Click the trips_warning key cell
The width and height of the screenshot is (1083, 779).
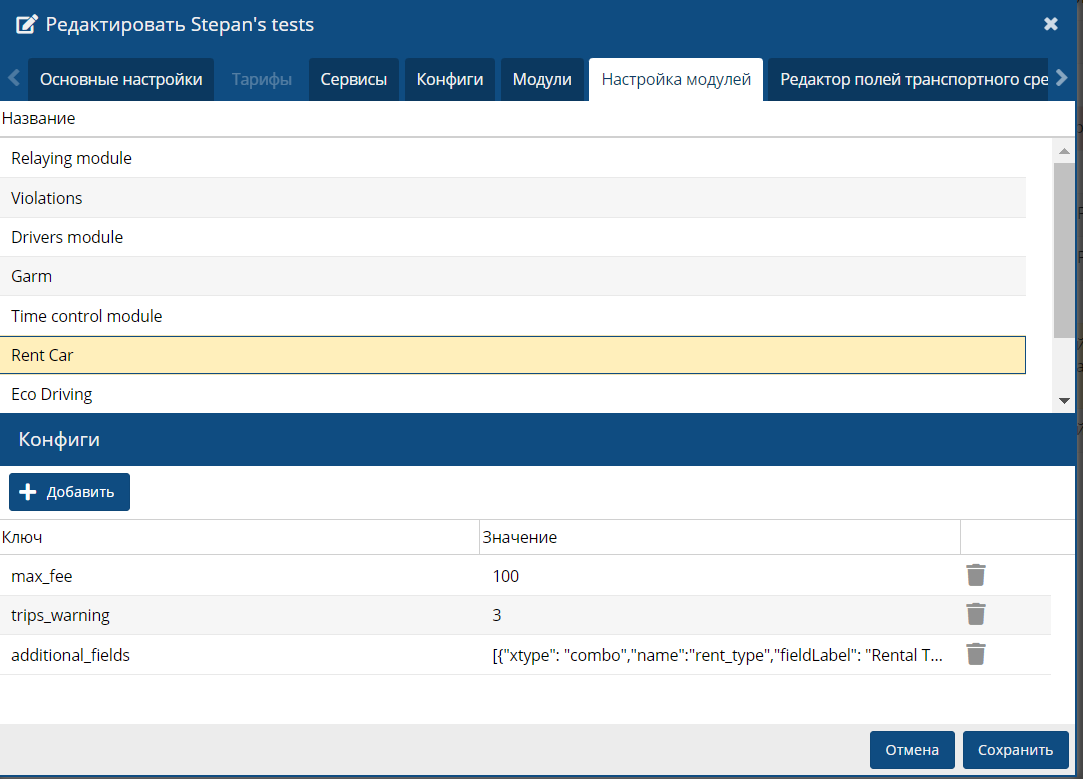click(x=240, y=615)
